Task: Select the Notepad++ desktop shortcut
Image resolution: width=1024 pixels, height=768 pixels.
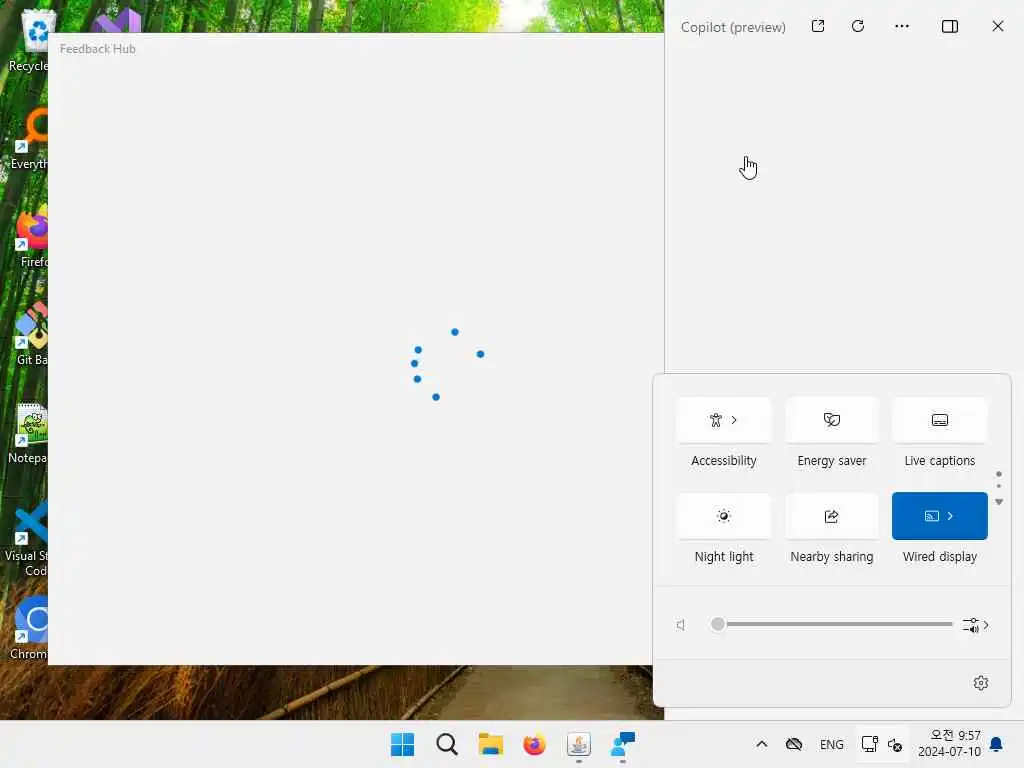Action: (x=29, y=434)
